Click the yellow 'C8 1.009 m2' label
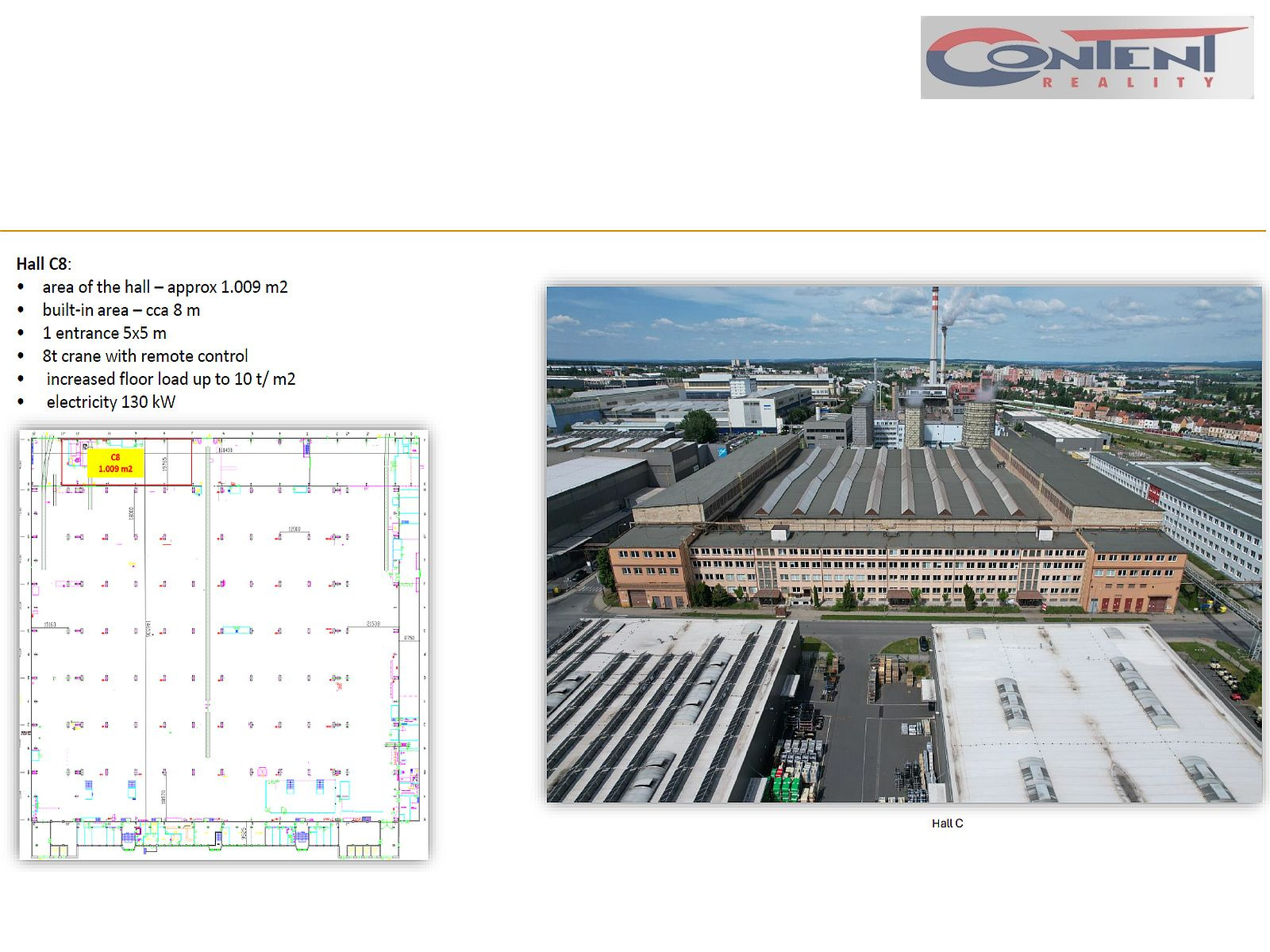1270x952 pixels. [x=116, y=463]
